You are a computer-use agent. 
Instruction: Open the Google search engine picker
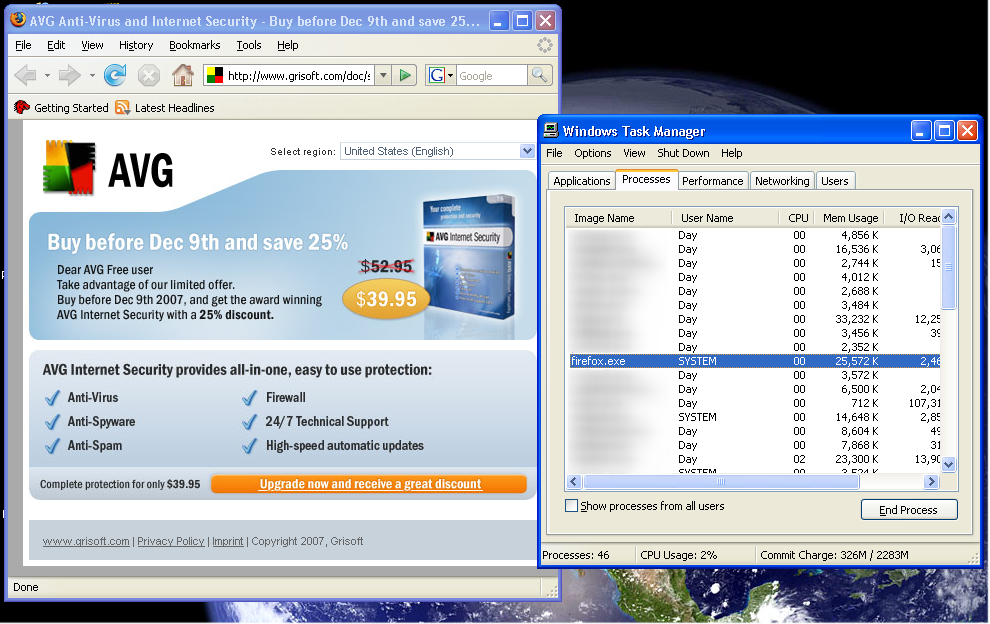click(441, 76)
